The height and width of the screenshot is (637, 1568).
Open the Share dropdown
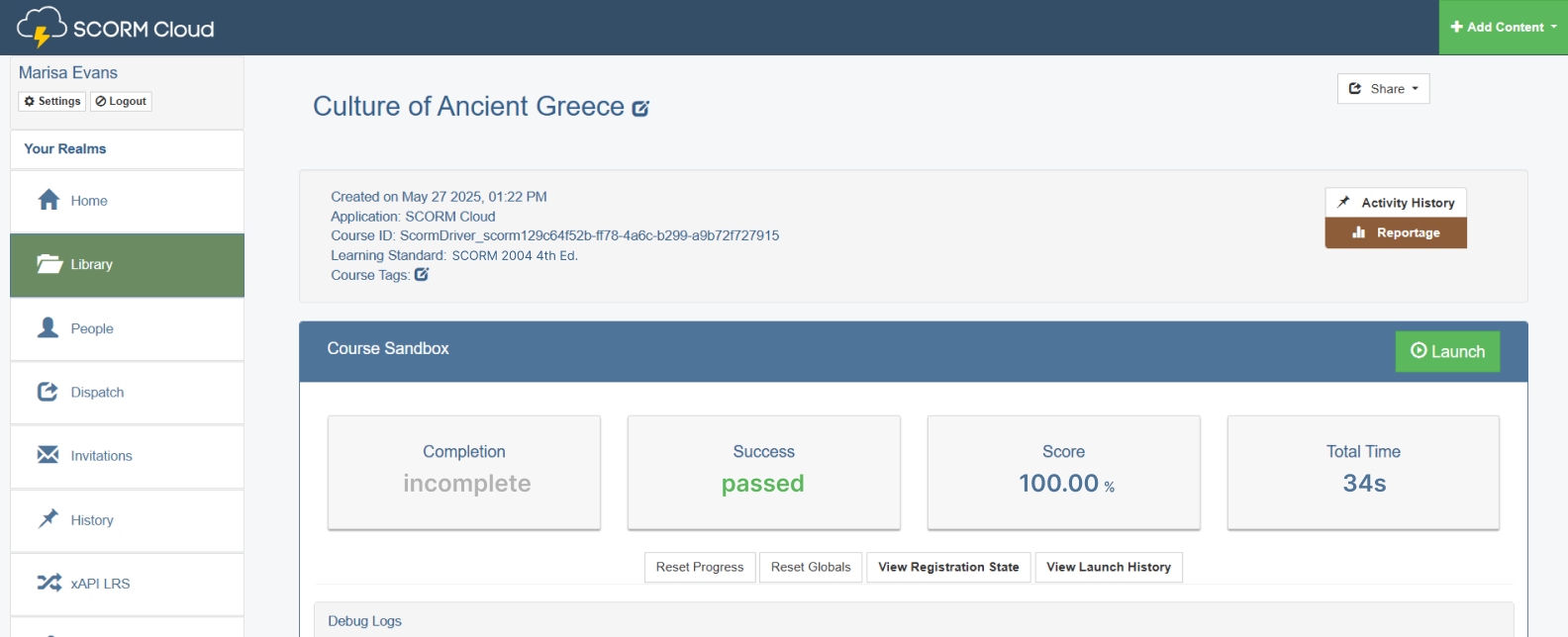coord(1382,88)
